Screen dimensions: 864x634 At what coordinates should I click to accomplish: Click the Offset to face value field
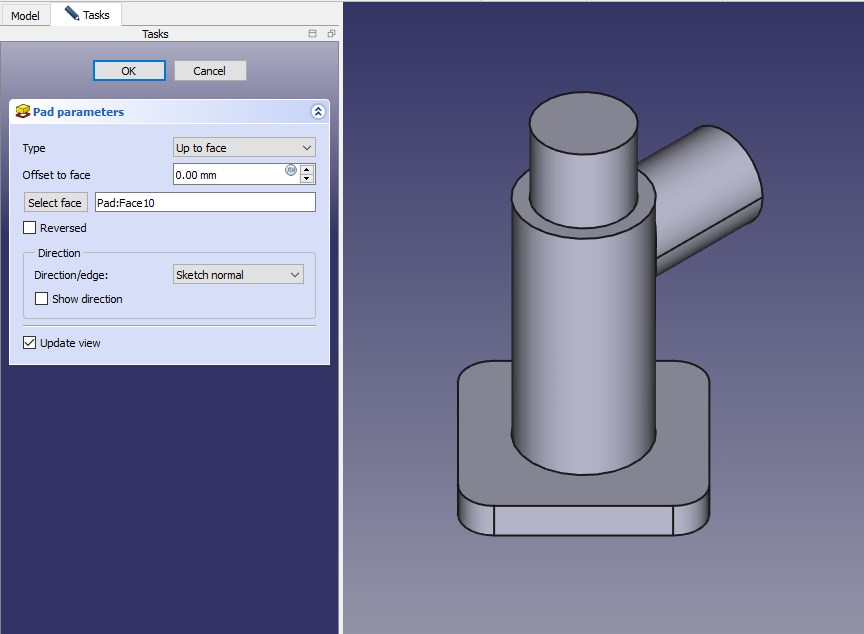(228, 175)
